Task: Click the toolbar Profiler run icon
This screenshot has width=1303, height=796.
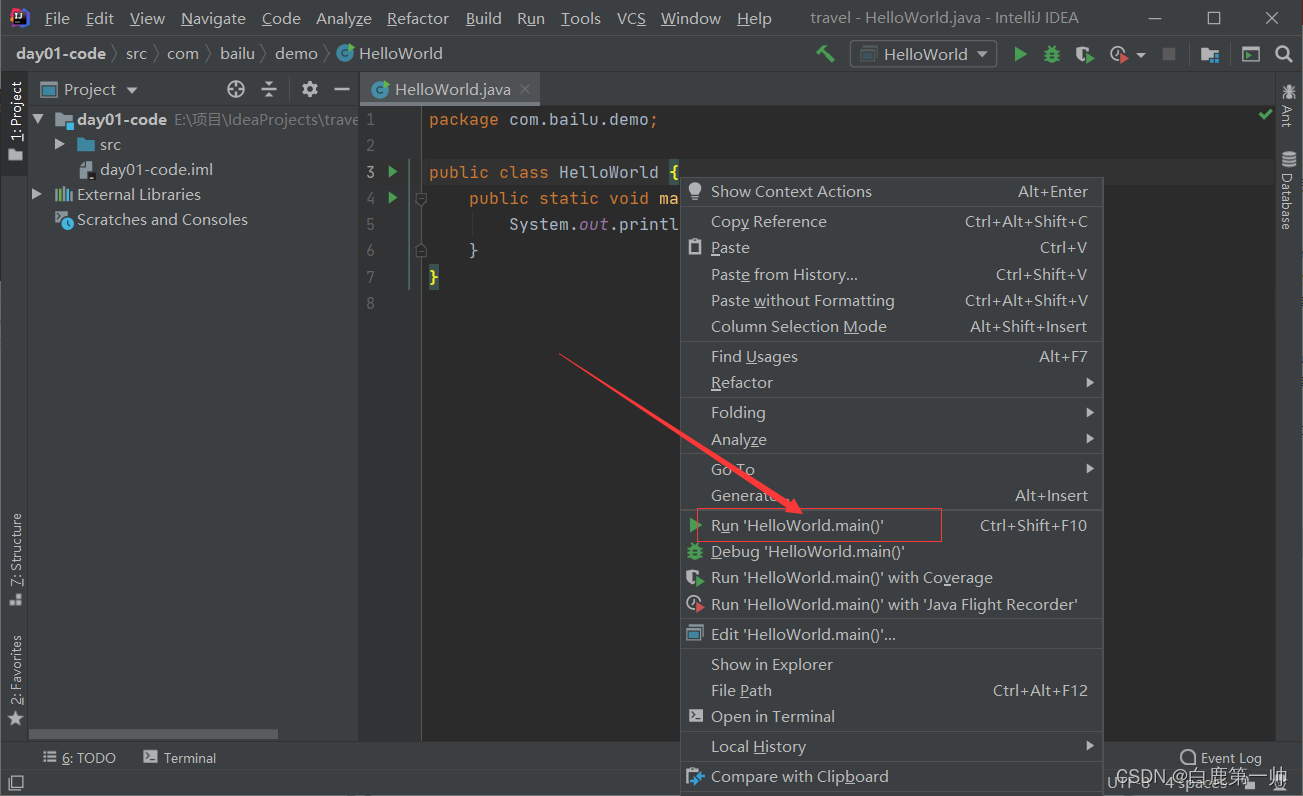Action: coord(1118,54)
